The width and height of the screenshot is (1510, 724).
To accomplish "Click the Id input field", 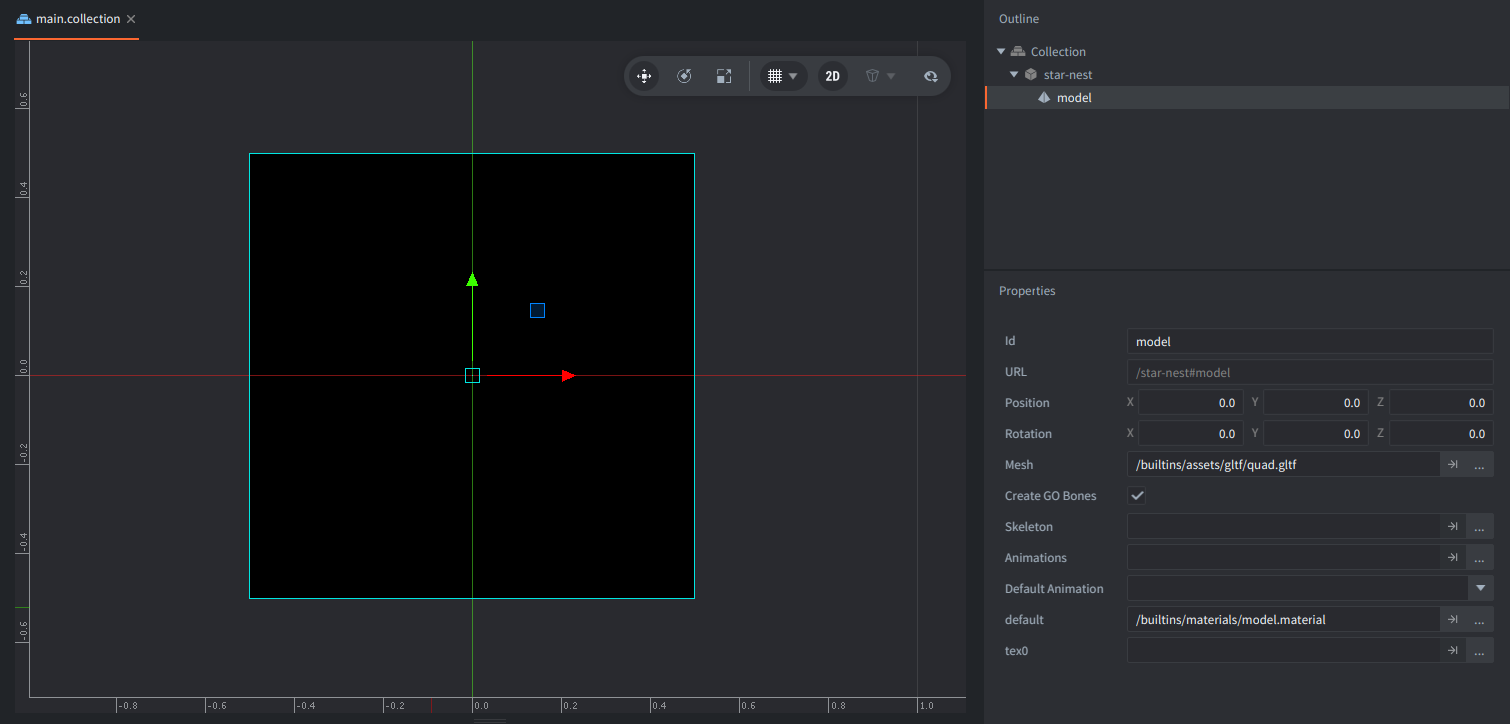I will coord(1310,341).
